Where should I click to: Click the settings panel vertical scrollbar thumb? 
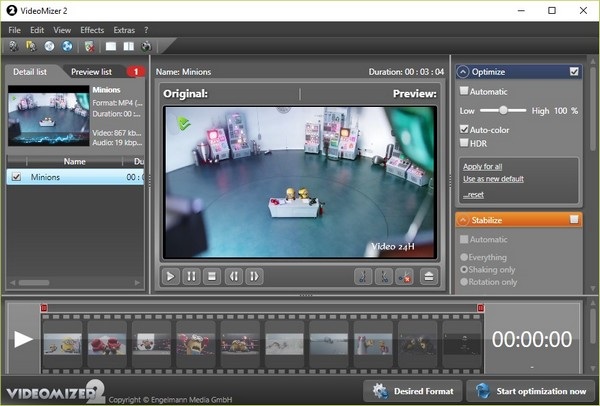pyautogui.click(x=593, y=109)
